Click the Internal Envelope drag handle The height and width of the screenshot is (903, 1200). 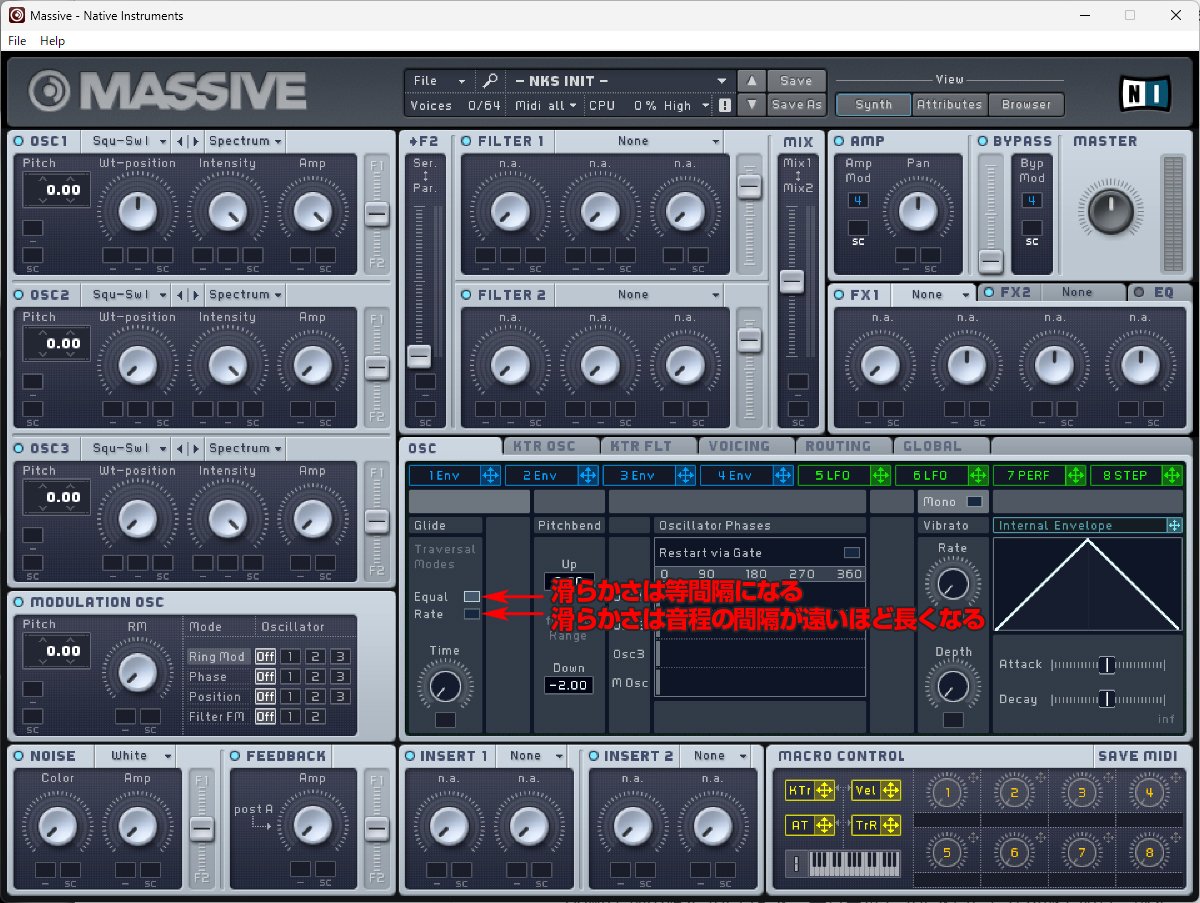pyautogui.click(x=1174, y=525)
